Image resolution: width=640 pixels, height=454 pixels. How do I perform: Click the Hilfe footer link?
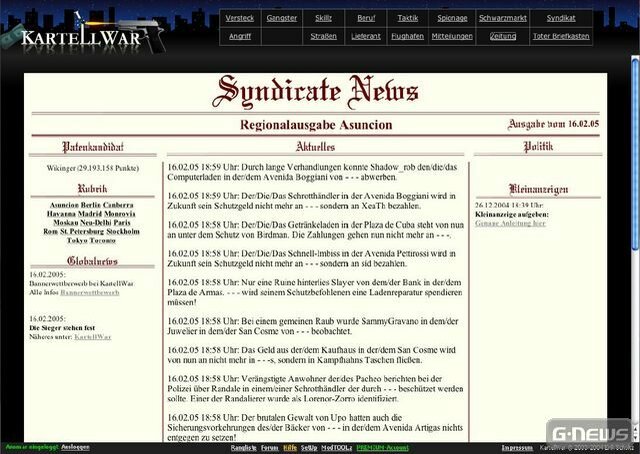(x=290, y=448)
